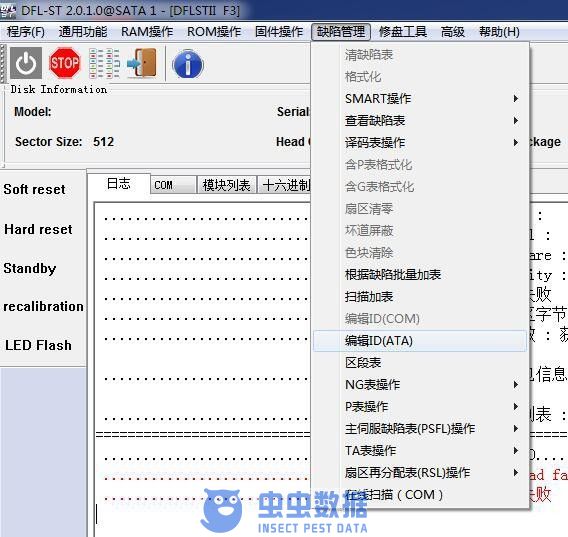Open the 区段表 menu entry
568x537 pixels.
[x=419, y=363]
